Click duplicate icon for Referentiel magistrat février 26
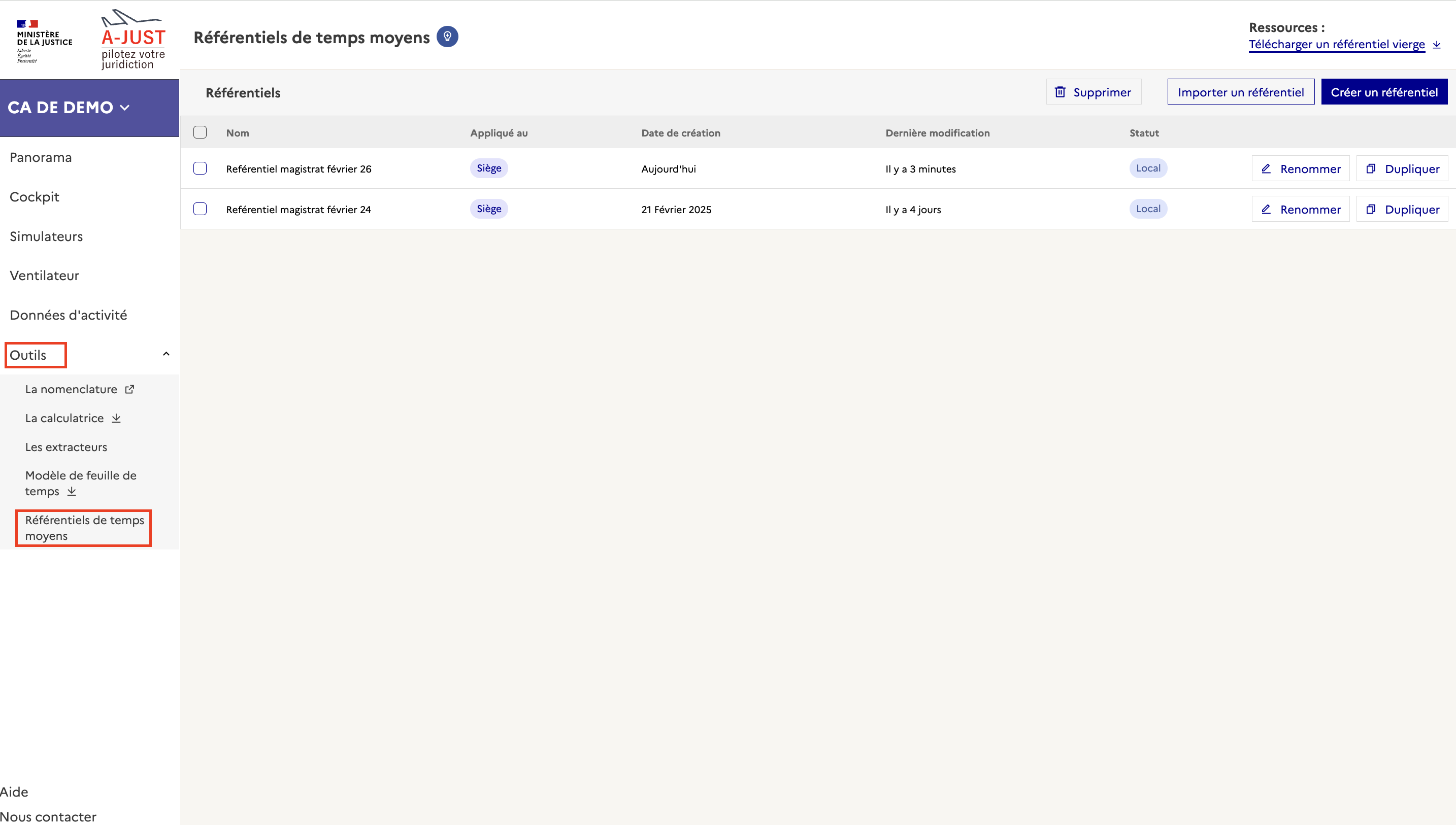1456x825 pixels. [x=1370, y=168]
